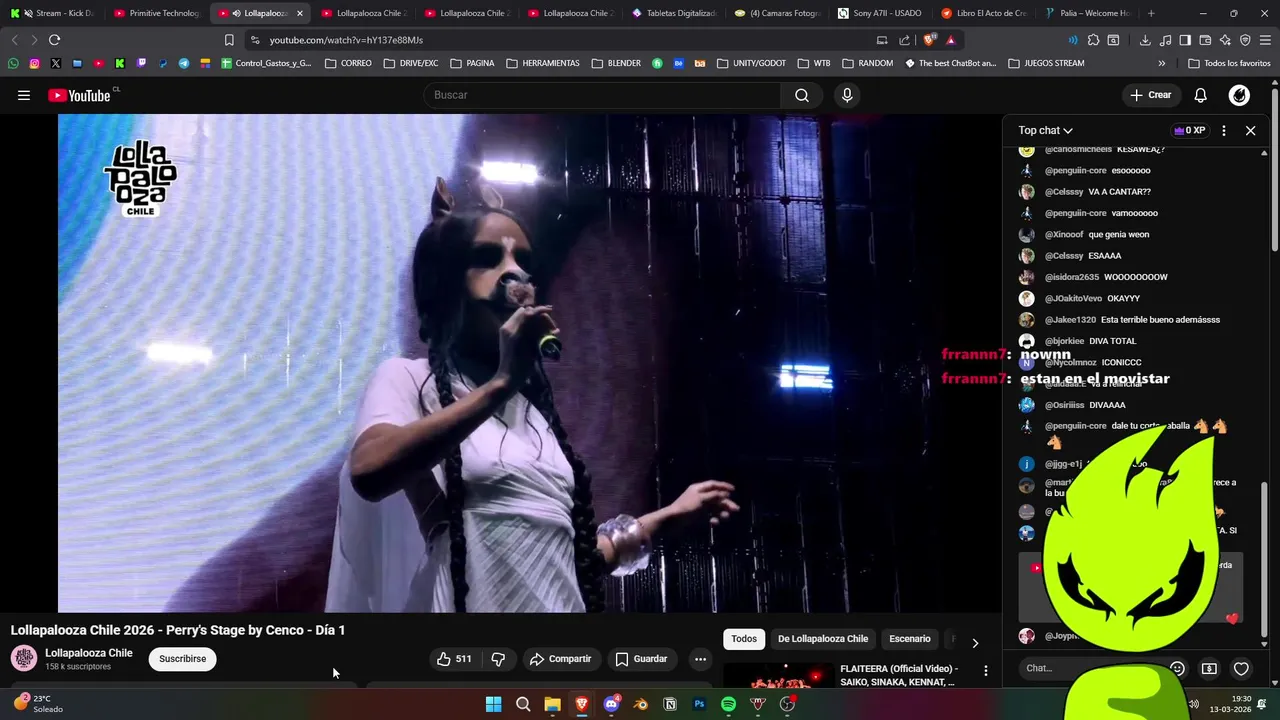
Task: Send heart reaction in live chat
Action: [1241, 668]
